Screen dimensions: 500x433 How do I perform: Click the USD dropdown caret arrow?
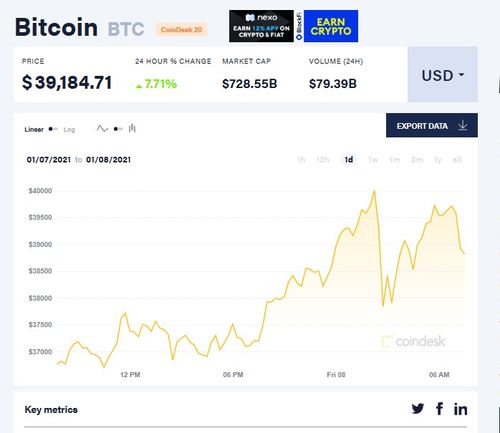coord(461,75)
